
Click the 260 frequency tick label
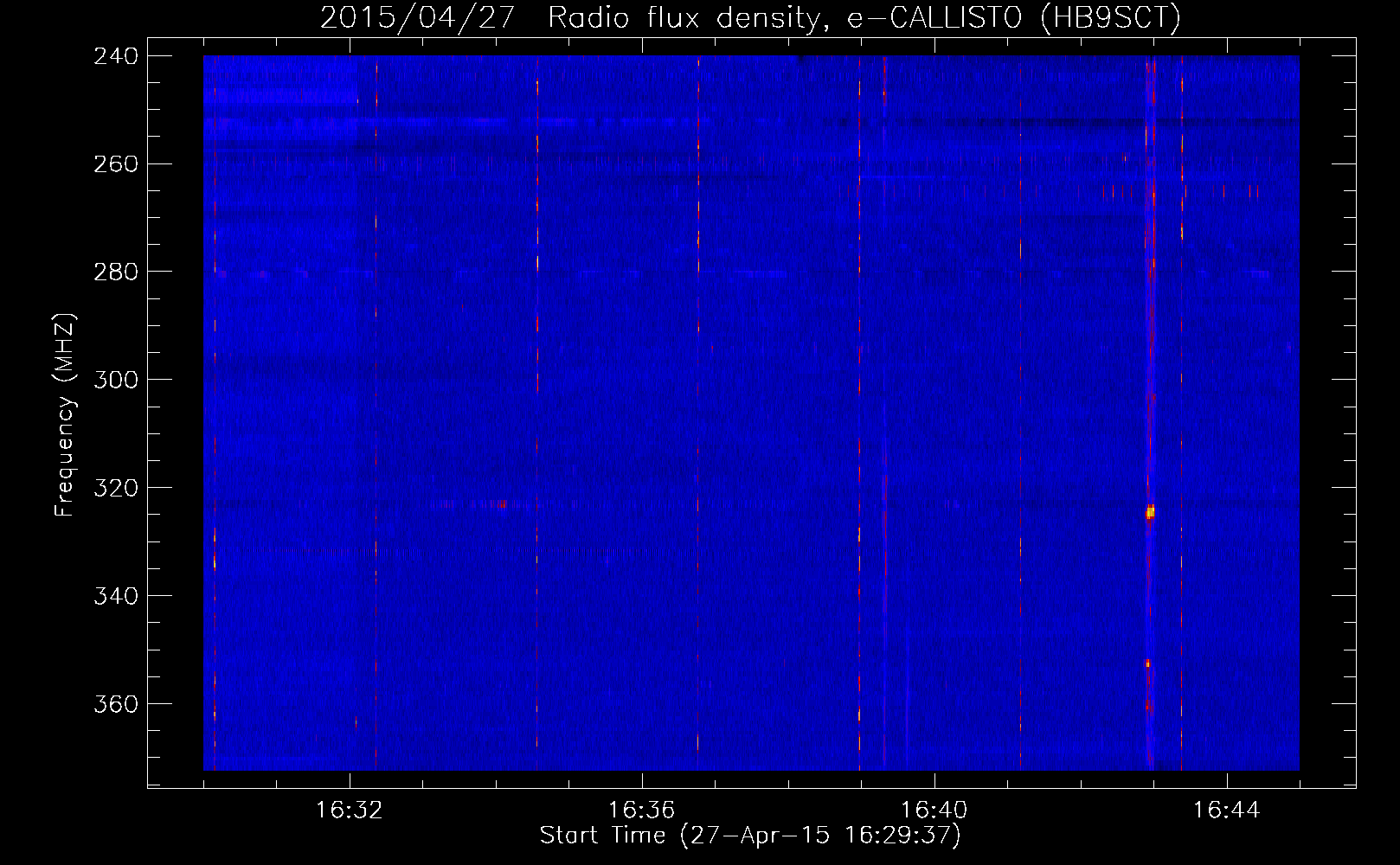coord(116,164)
